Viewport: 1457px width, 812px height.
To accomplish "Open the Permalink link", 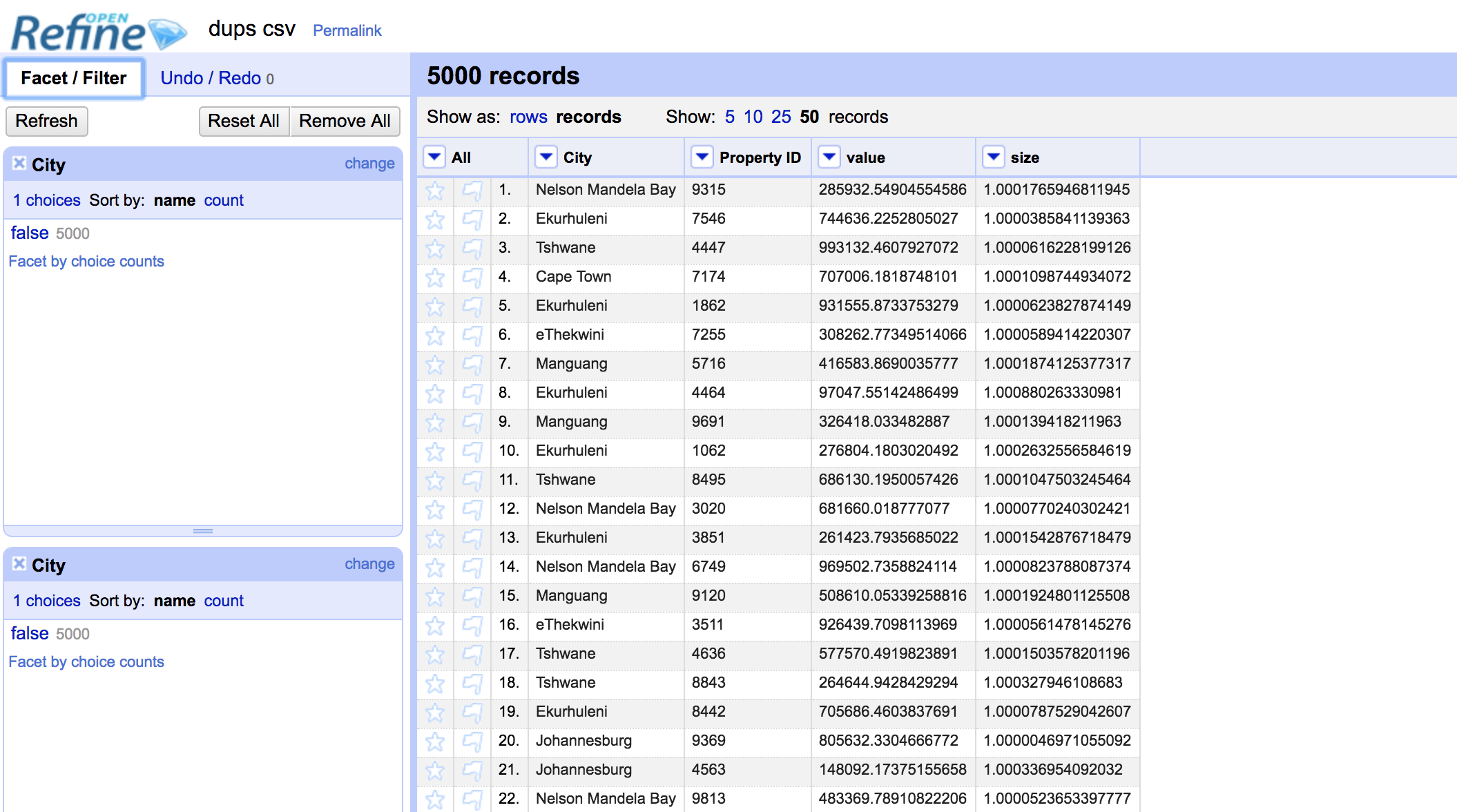I will click(x=347, y=30).
